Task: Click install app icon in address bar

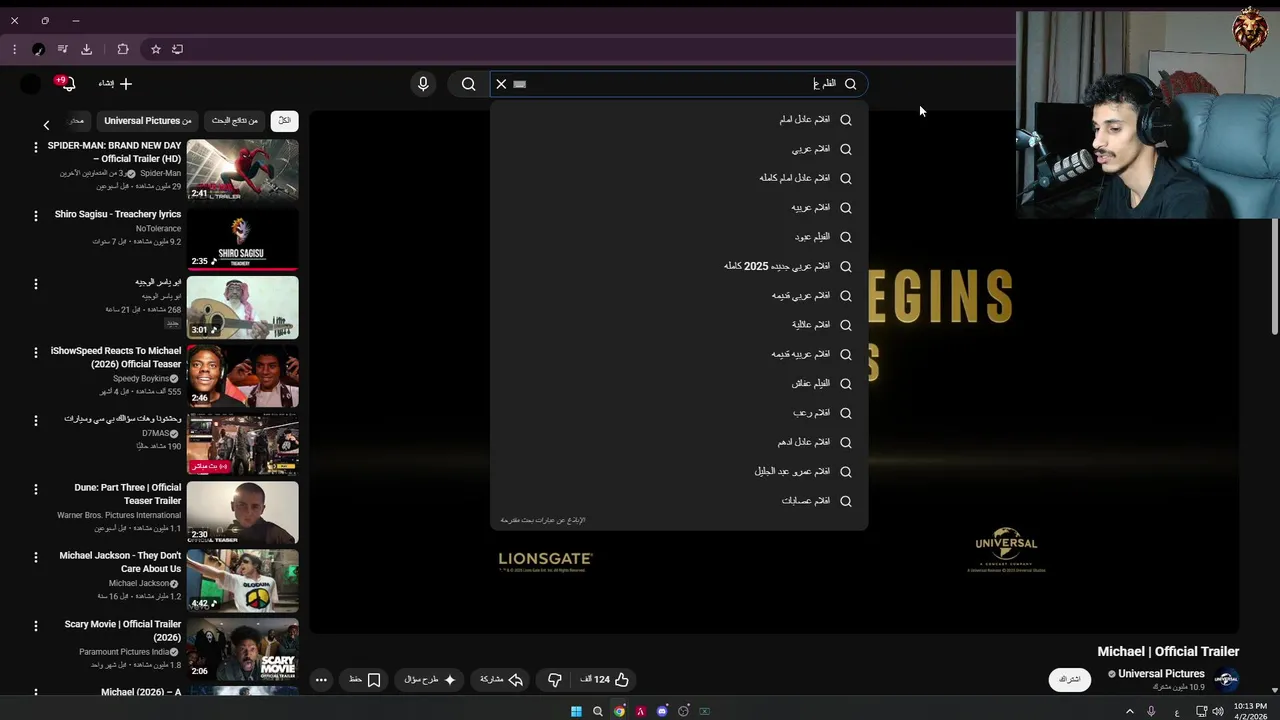Action: [178, 49]
